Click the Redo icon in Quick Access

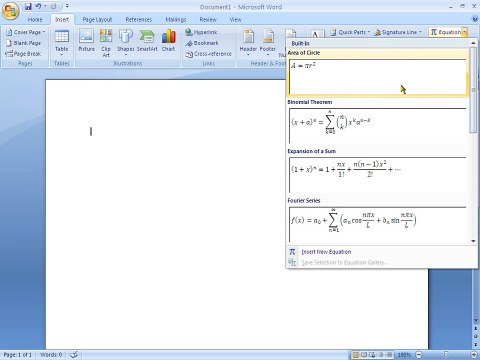click(54, 6)
